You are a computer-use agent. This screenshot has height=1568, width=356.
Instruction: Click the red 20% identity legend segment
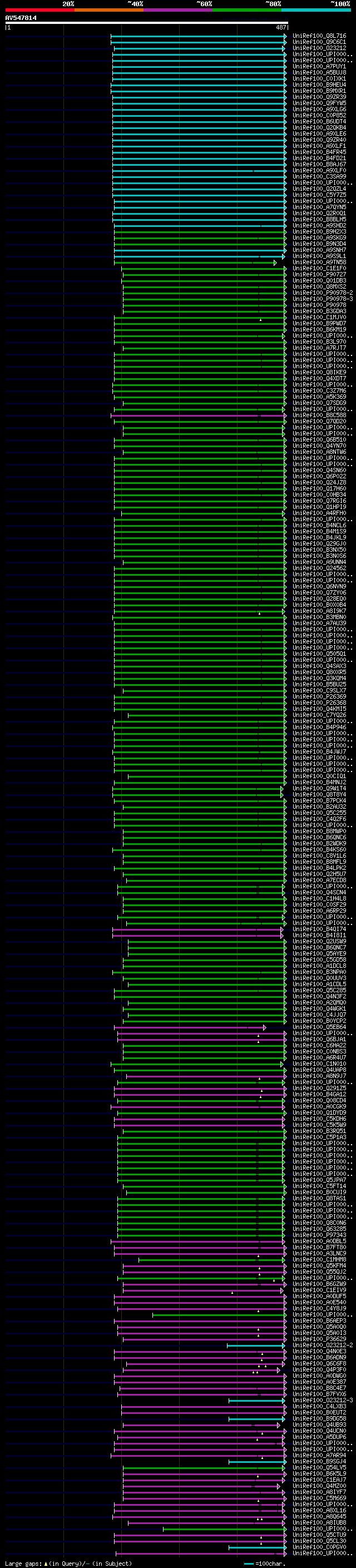point(39,10)
